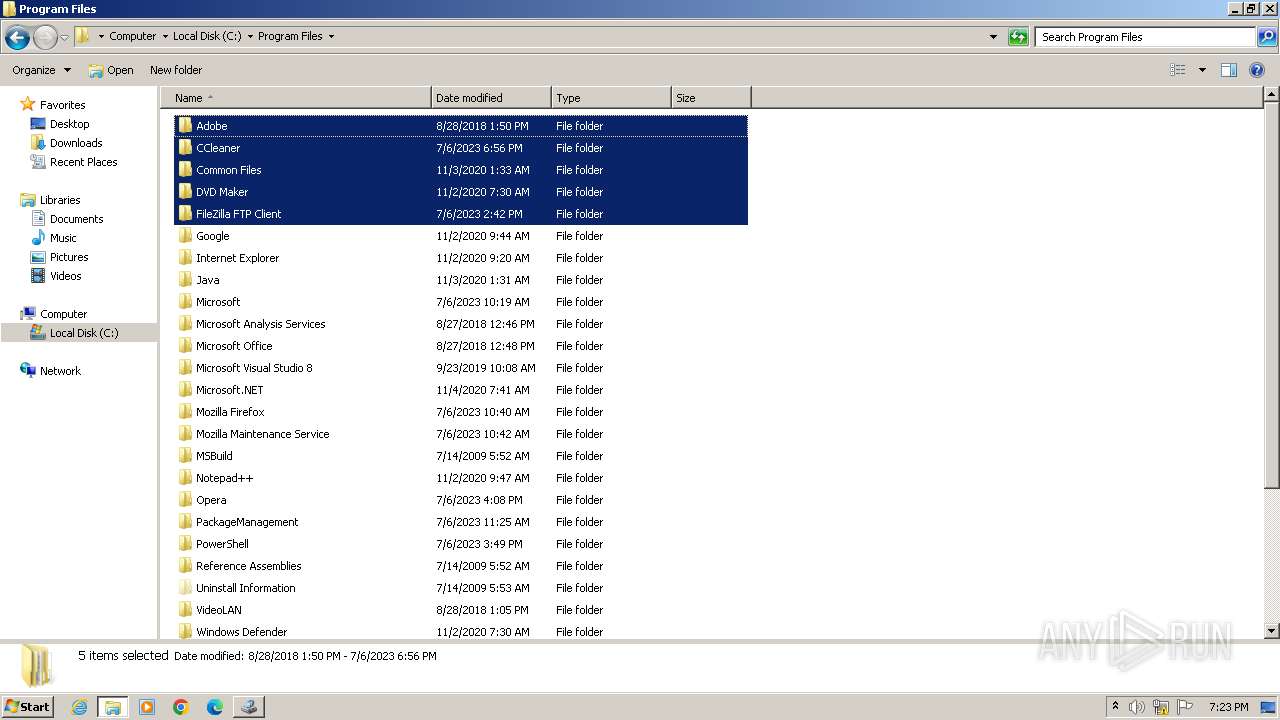
Task: Select Network in navigation pane
Action: [60, 371]
